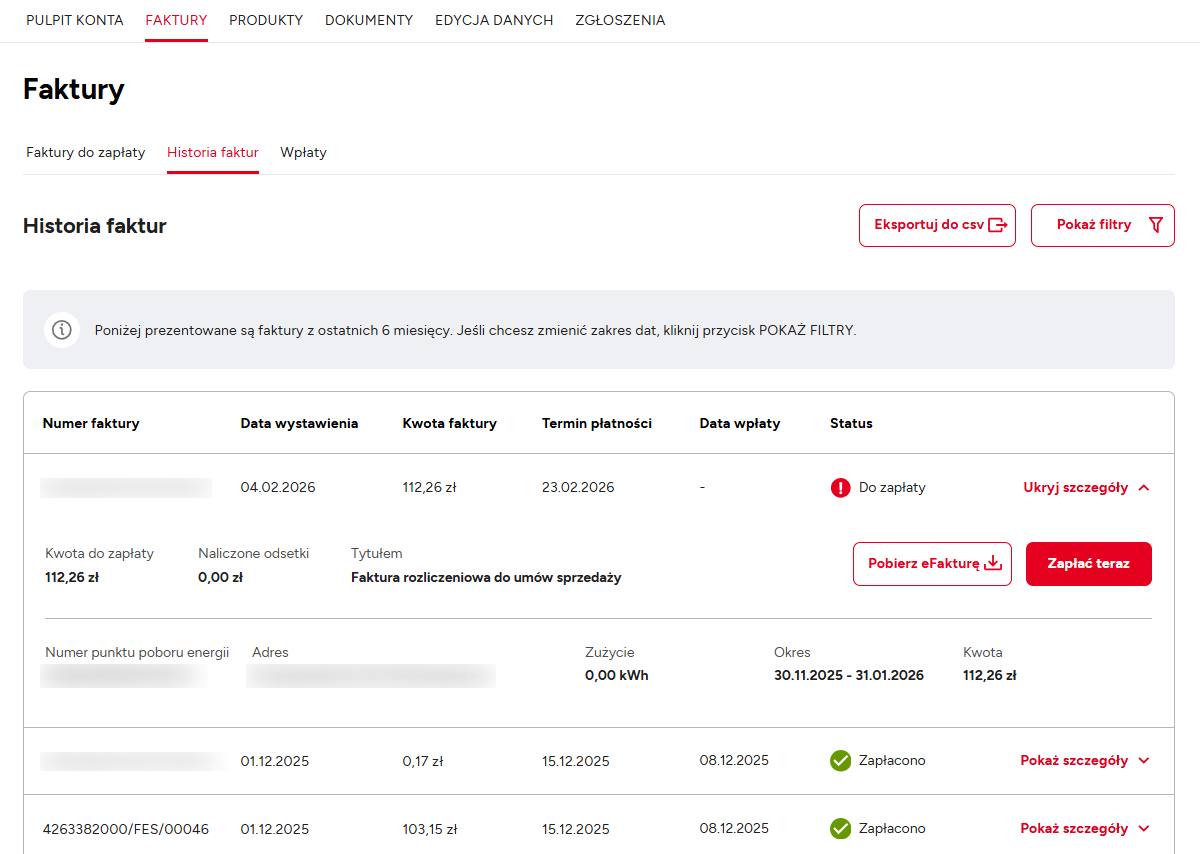This screenshot has height=854, width=1200.
Task: Click the red exclamation status icon for Do zapłaty
Action: (840, 488)
